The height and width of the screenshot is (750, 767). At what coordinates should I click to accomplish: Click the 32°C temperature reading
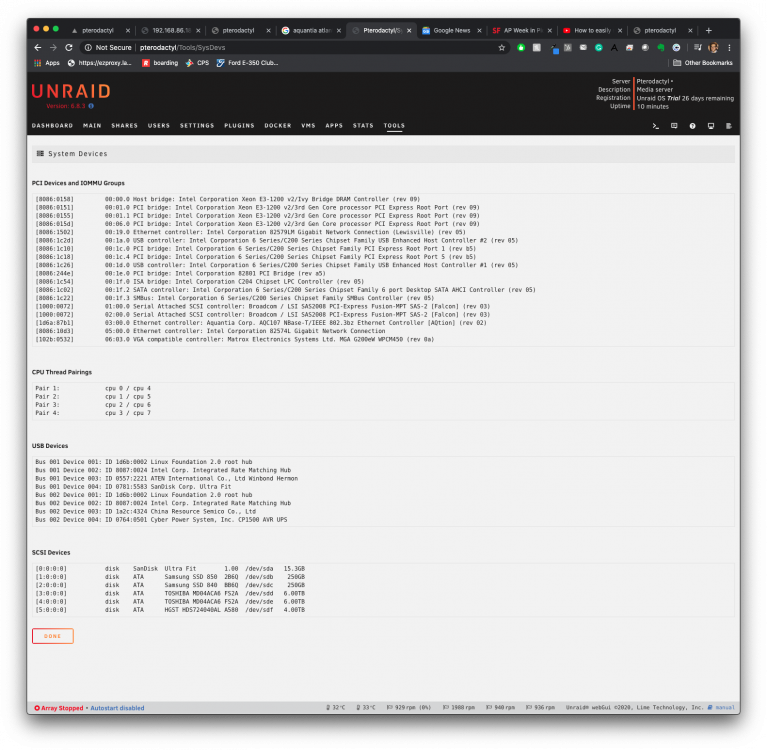(336, 707)
